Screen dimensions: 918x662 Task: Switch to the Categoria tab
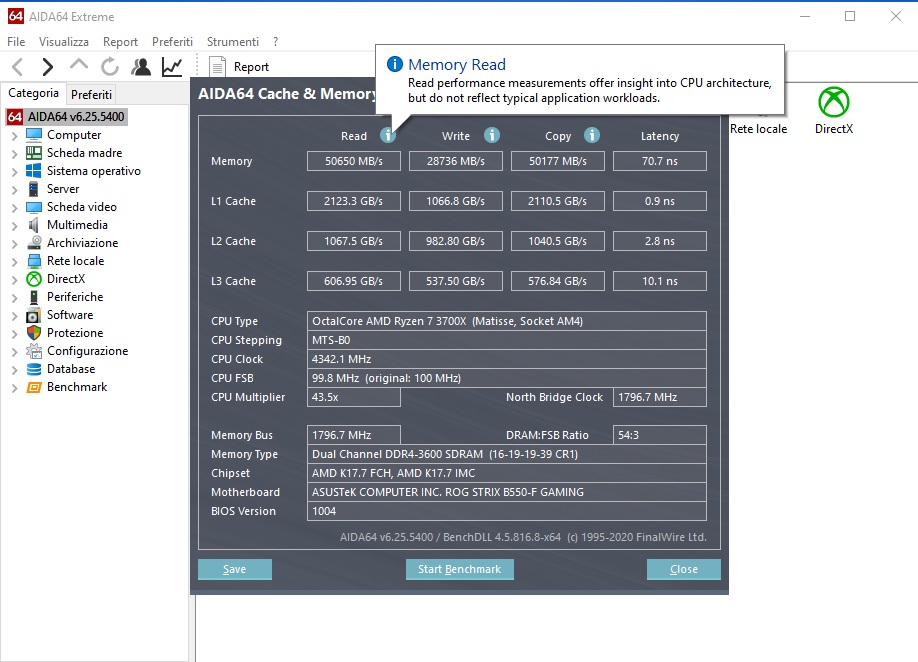(33, 93)
